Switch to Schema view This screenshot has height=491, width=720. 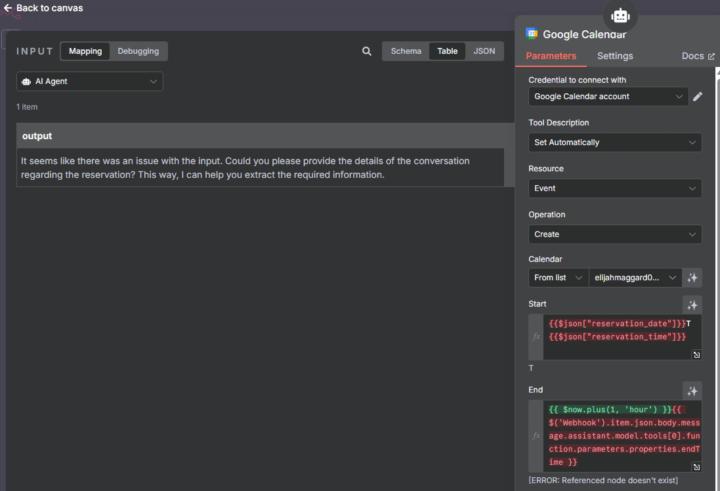pyautogui.click(x=406, y=51)
